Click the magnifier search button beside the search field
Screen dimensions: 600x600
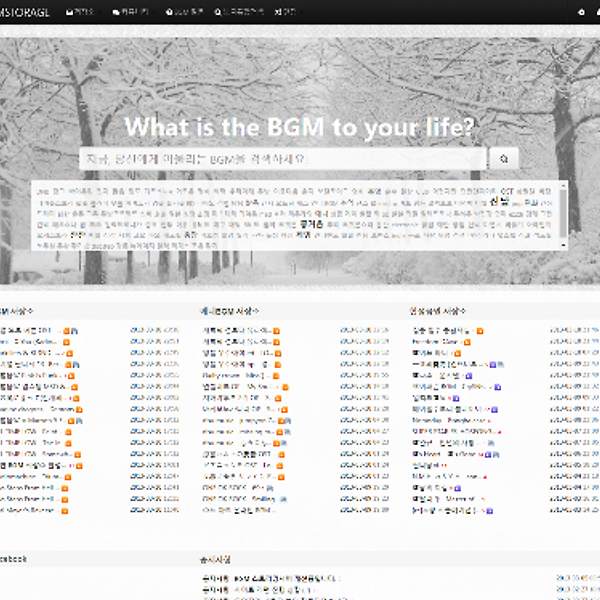503,159
